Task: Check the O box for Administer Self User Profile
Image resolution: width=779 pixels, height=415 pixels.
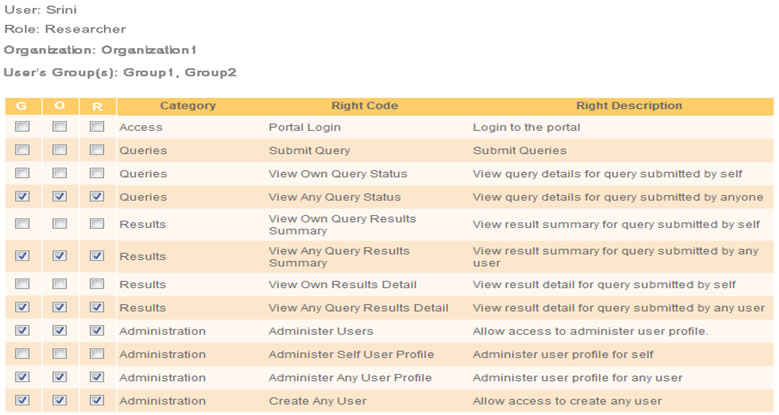Action: click(x=60, y=354)
